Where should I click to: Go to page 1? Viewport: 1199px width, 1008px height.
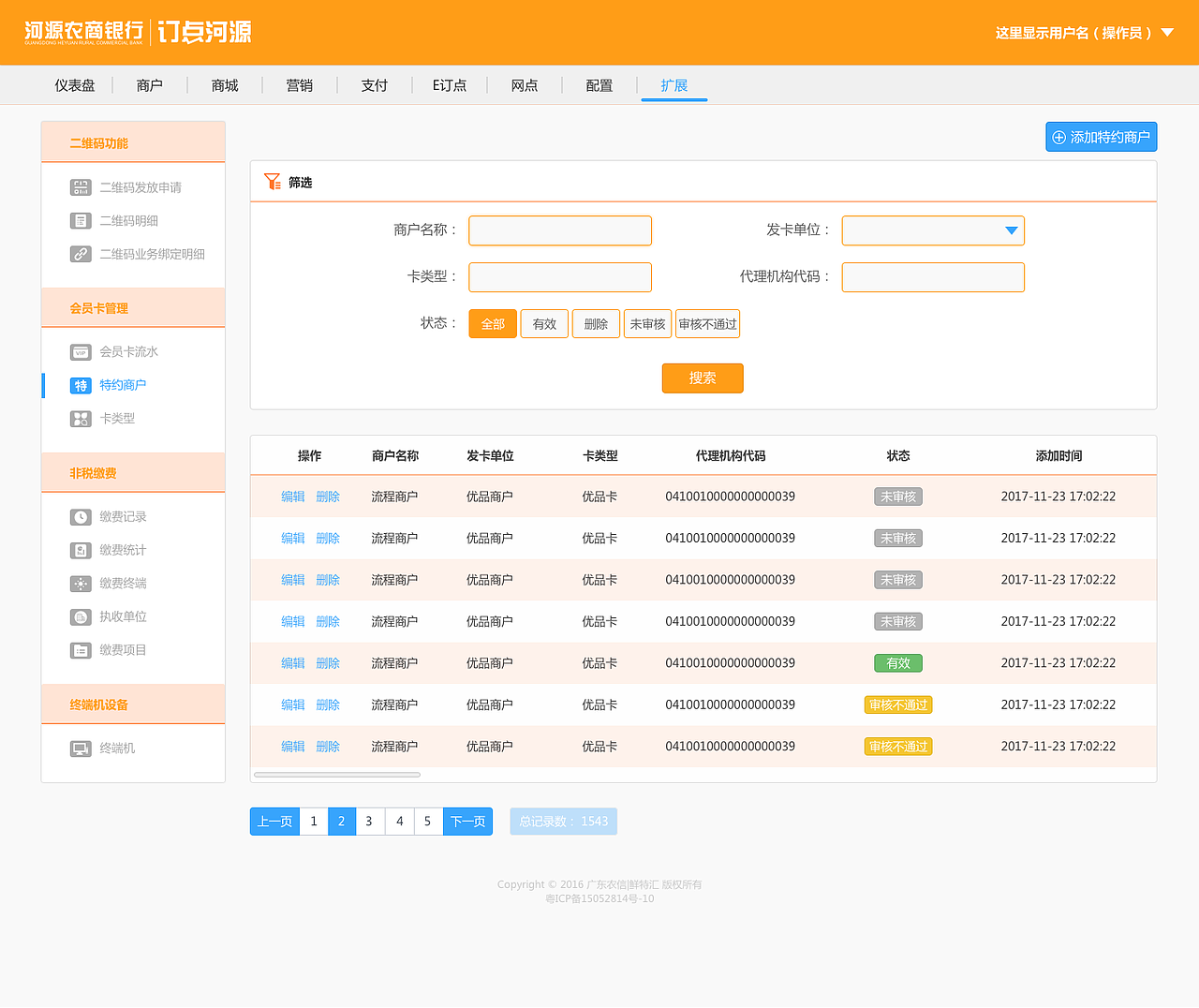click(x=314, y=822)
